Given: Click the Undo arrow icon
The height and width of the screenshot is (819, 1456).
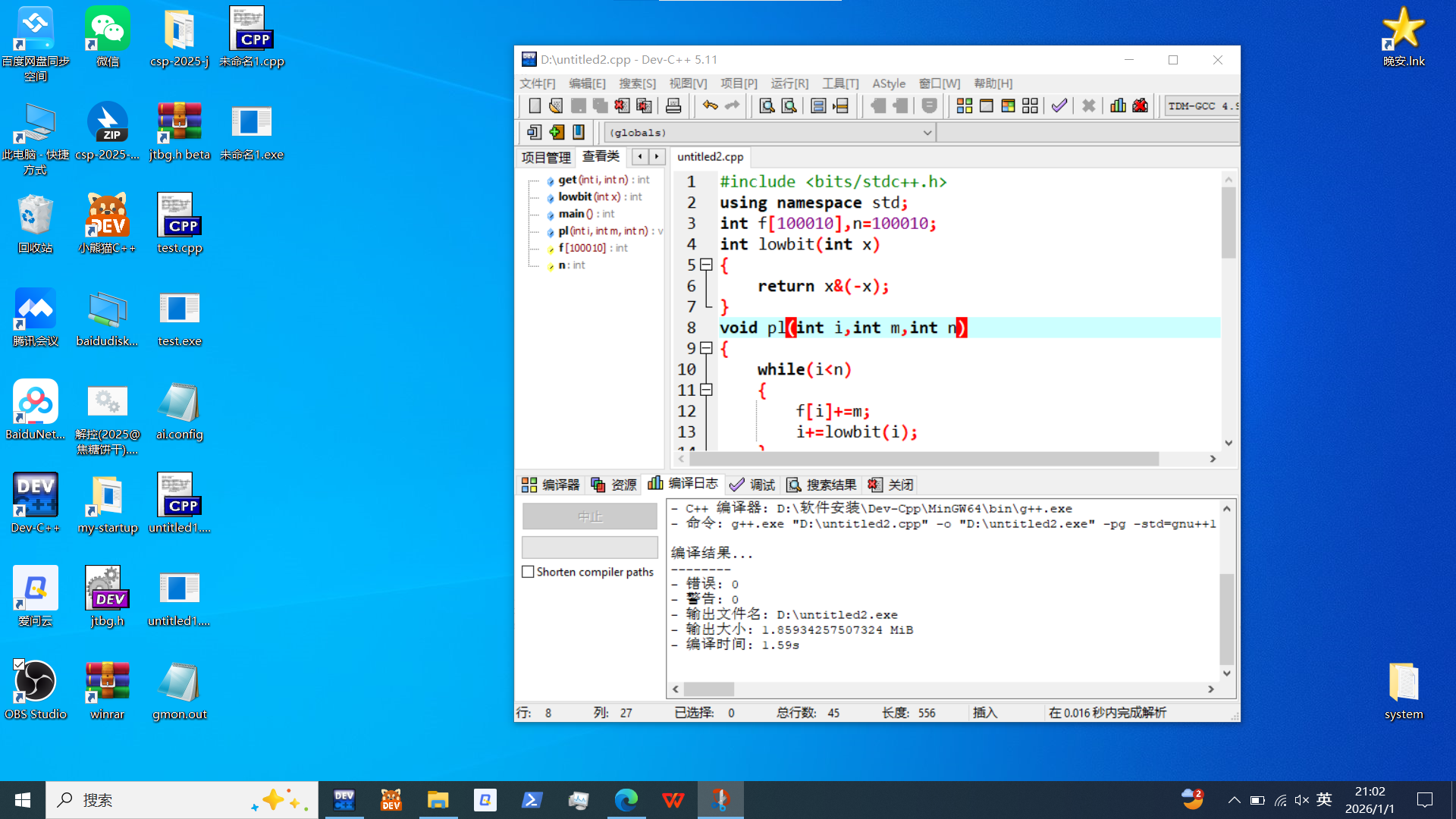Looking at the screenshot, I should click(710, 106).
